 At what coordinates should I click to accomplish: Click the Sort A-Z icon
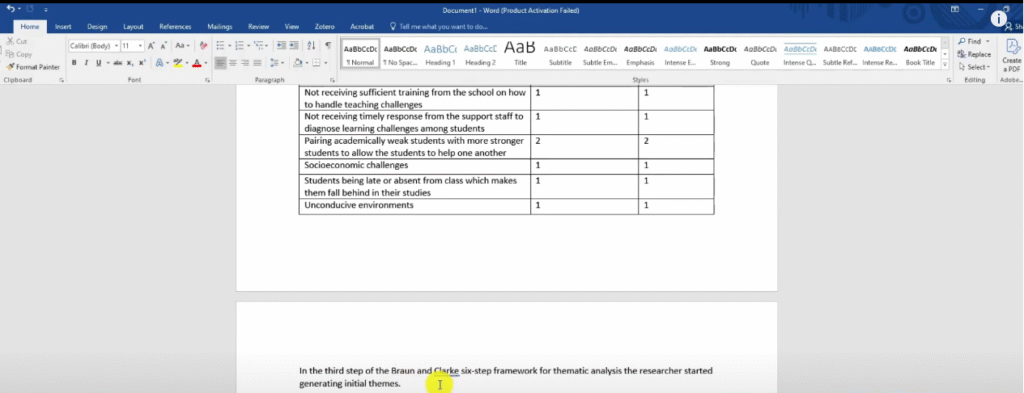point(311,46)
